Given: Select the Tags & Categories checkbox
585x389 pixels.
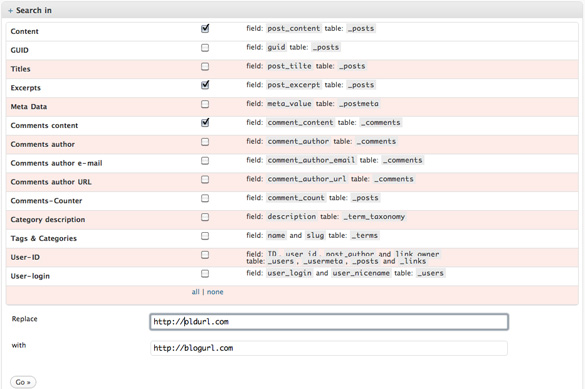Looking at the screenshot, I should point(205,236).
